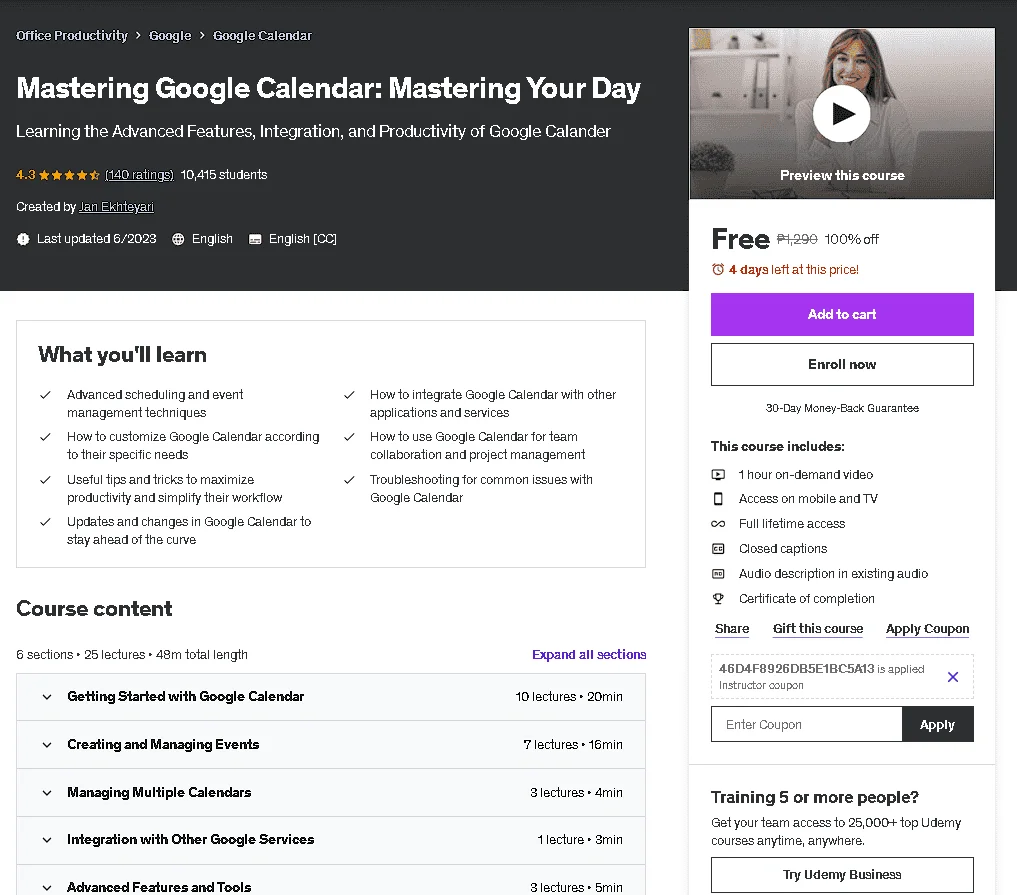Screen dimensions: 1017x895
Task: Click the Enter Coupon input field
Action: coord(806,724)
